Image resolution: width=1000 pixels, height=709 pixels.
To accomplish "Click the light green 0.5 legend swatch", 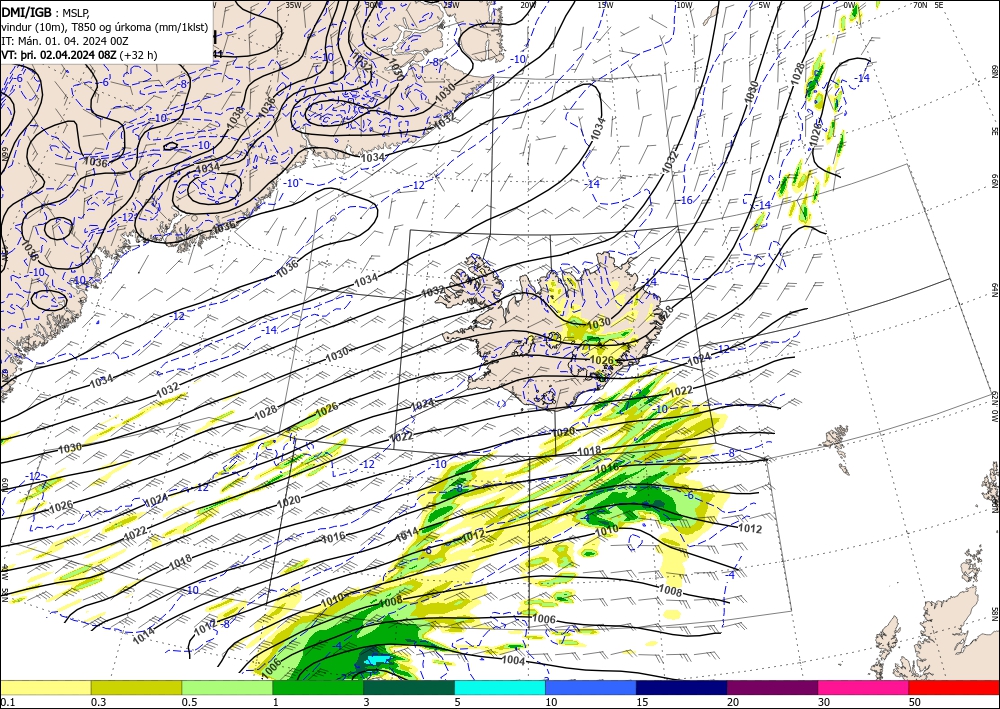I will pos(227,687).
